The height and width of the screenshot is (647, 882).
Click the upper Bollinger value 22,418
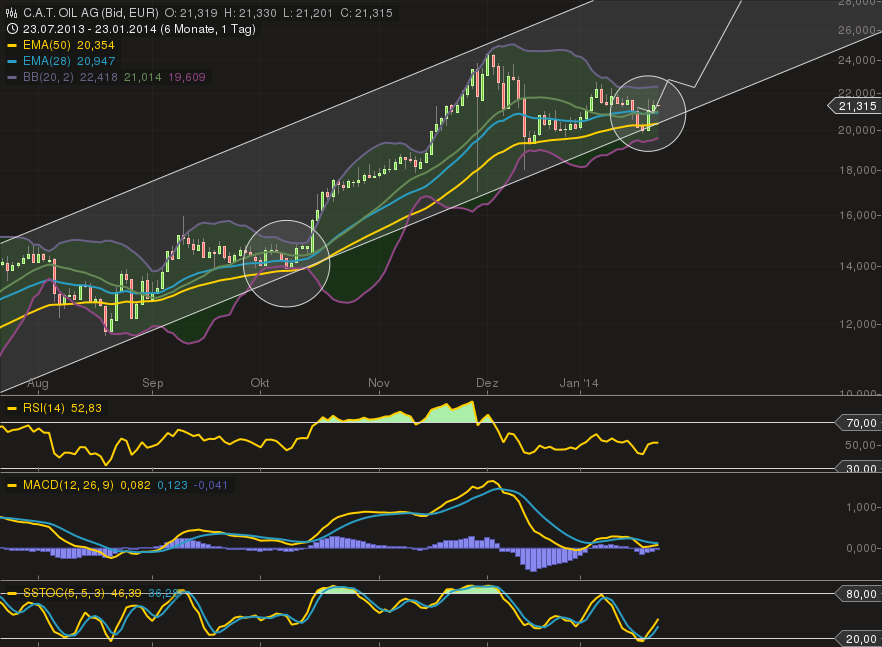pyautogui.click(x=98, y=77)
